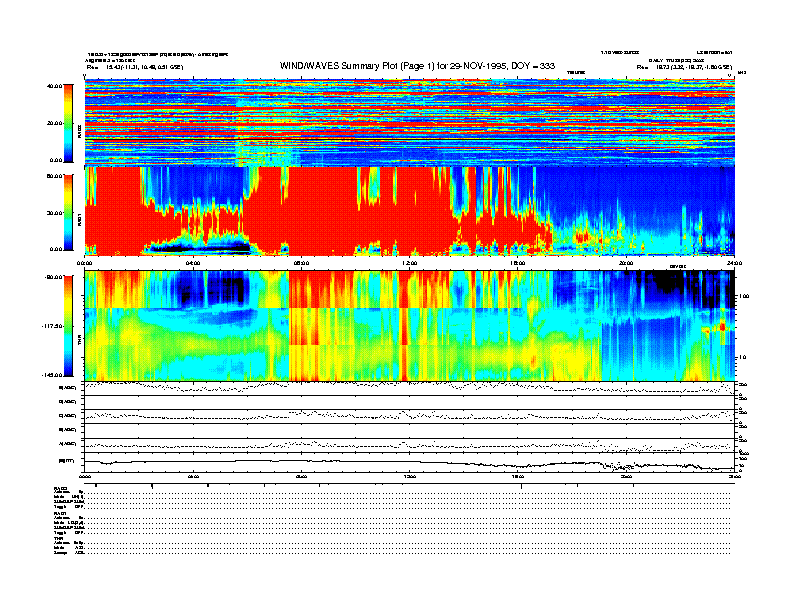Image resolution: width=792 pixels, height=612 pixels.
Task: Click the 04:00 tick label under RAD1 panel
Action: pos(193,263)
